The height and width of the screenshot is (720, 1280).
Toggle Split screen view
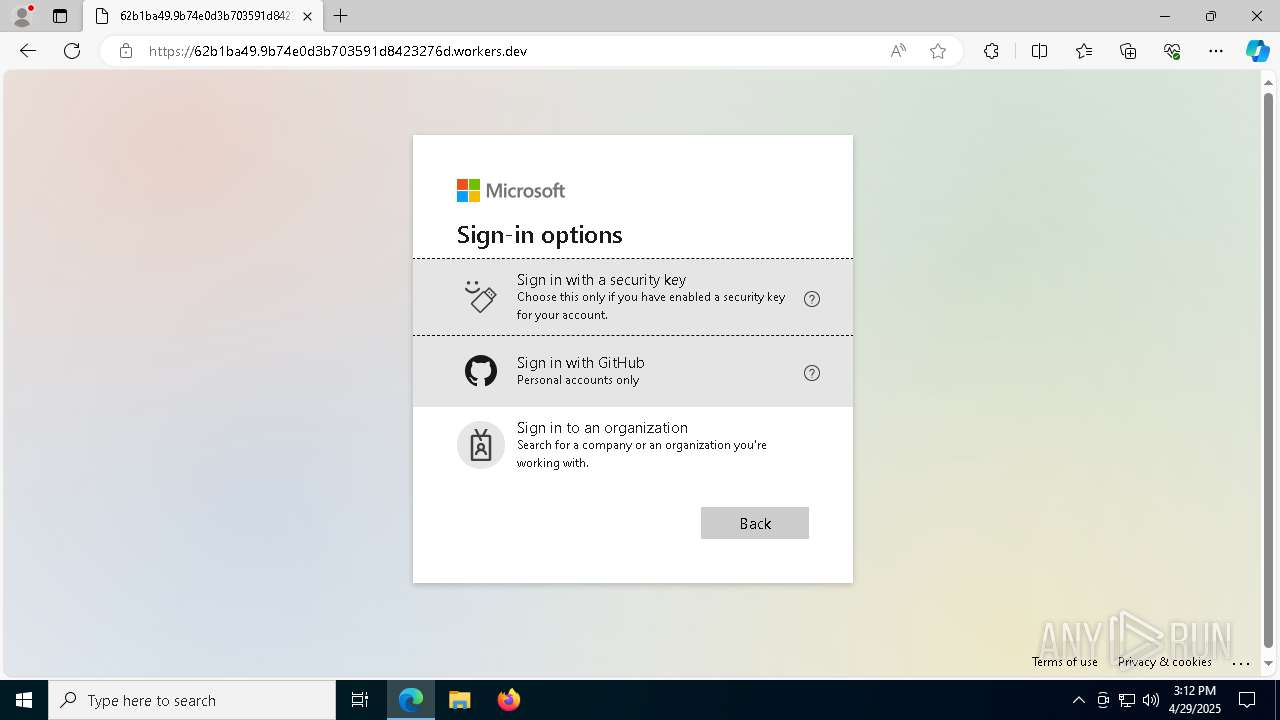click(x=1039, y=51)
